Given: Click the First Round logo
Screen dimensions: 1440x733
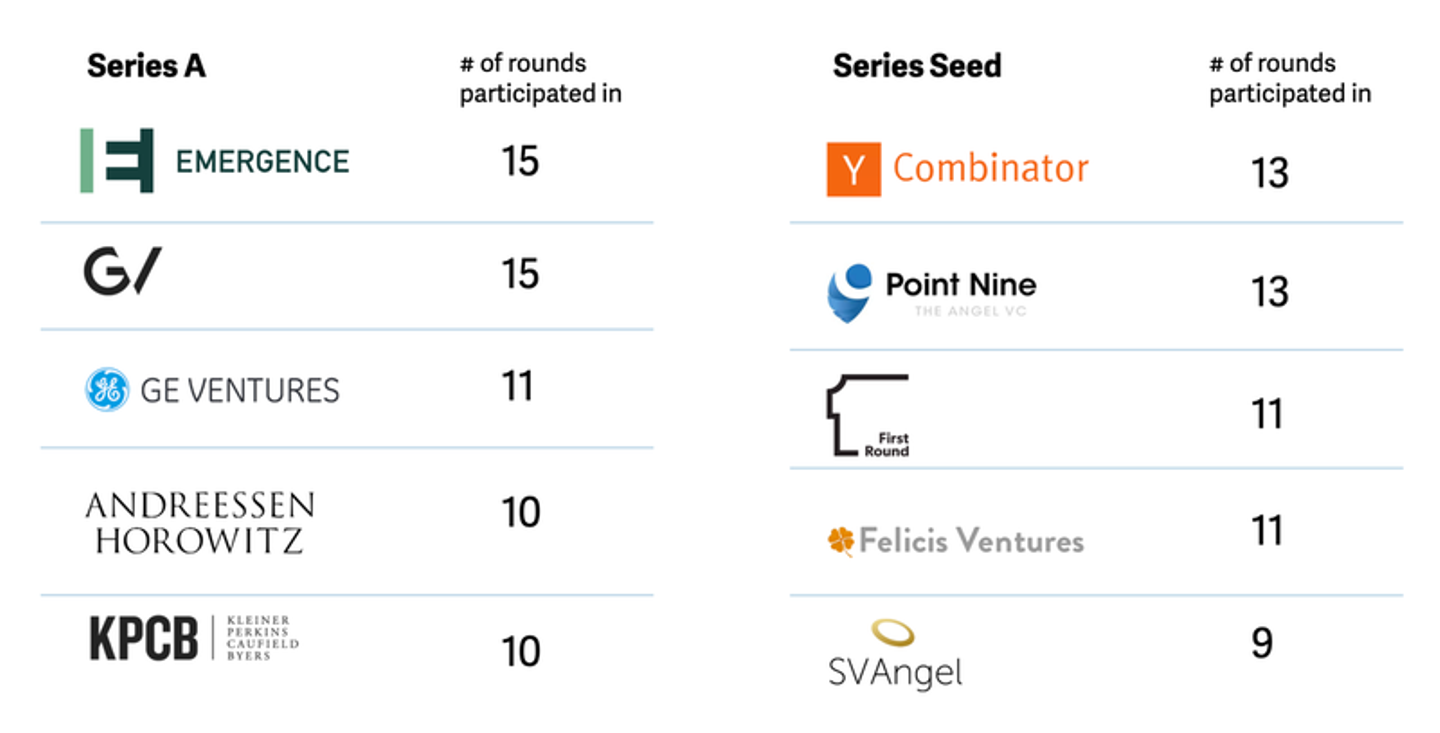Looking at the screenshot, I should pyautogui.click(x=867, y=415).
